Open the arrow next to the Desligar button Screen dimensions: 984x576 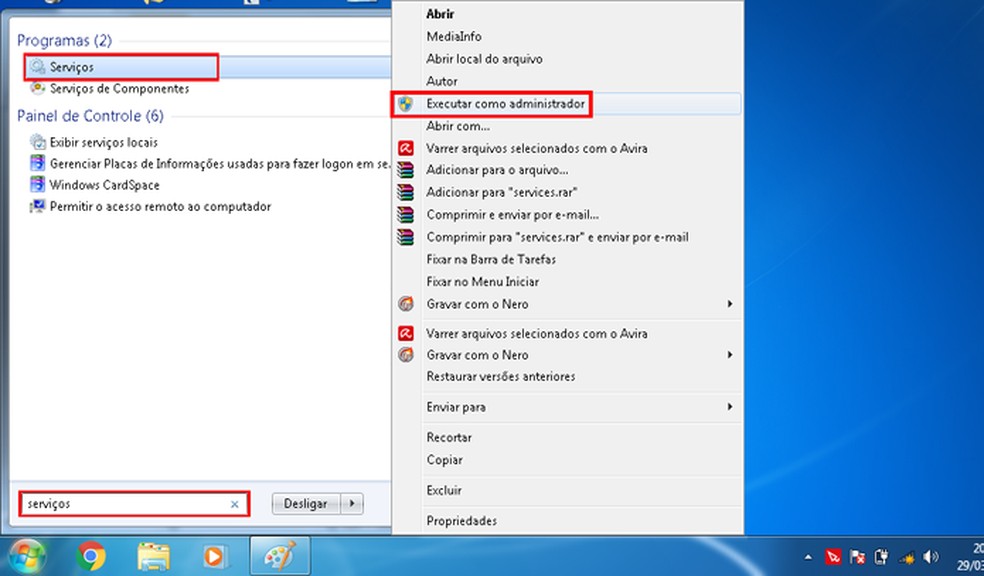(x=352, y=503)
